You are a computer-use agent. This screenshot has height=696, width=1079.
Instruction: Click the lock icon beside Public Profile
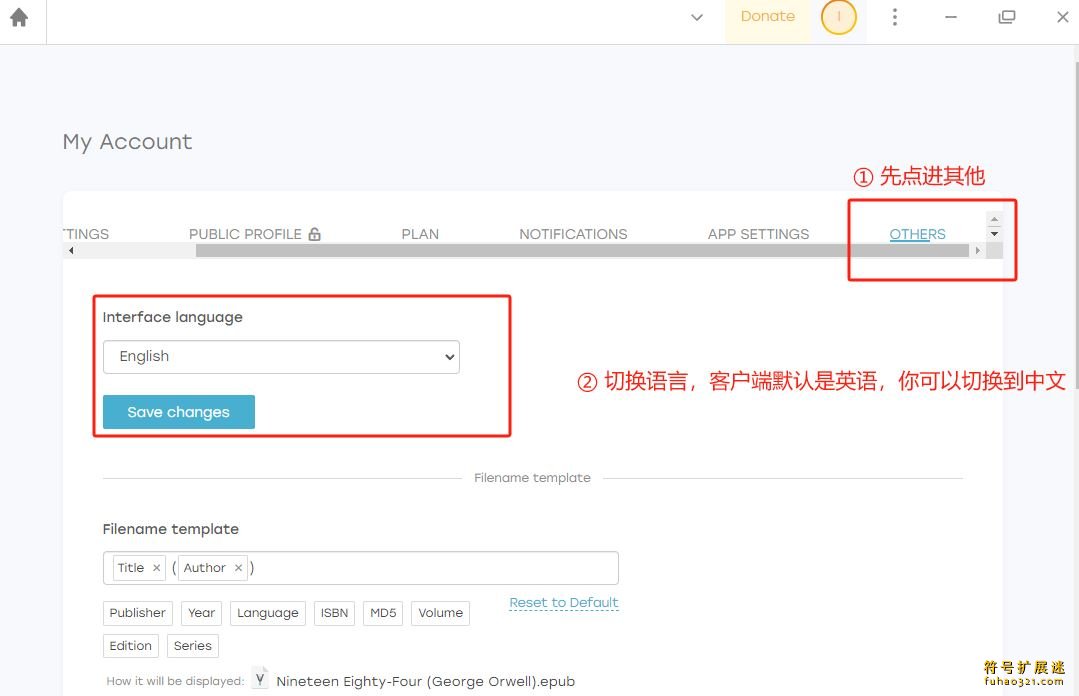click(x=314, y=234)
